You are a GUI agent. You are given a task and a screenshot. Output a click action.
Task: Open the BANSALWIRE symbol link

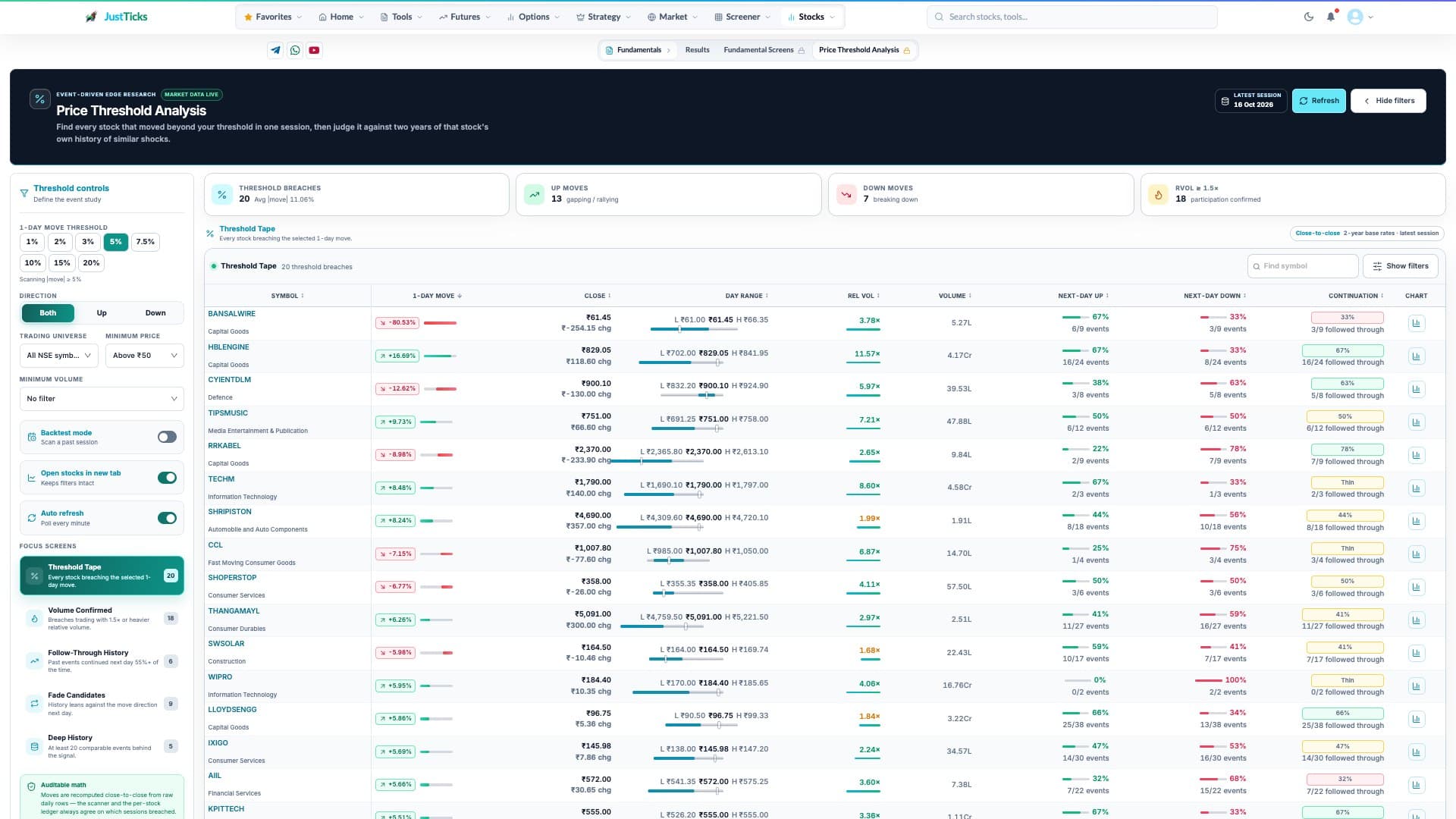[231, 314]
